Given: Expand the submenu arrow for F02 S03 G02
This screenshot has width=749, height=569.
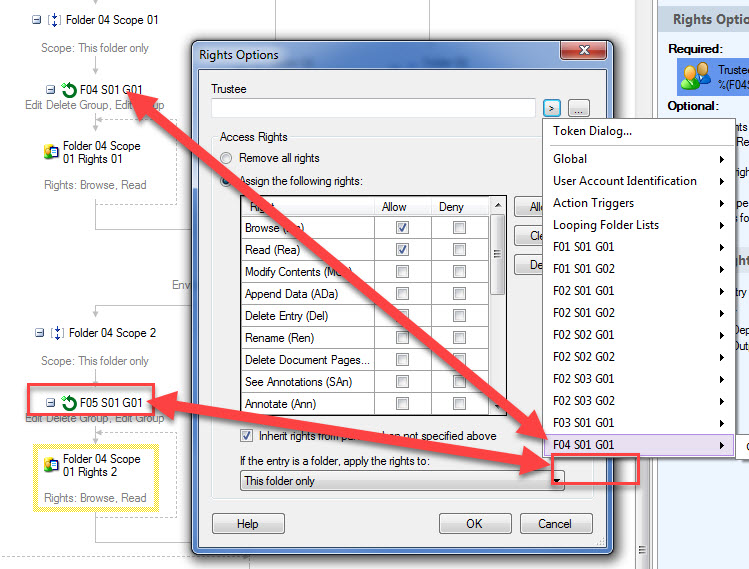Looking at the screenshot, I should (722, 401).
